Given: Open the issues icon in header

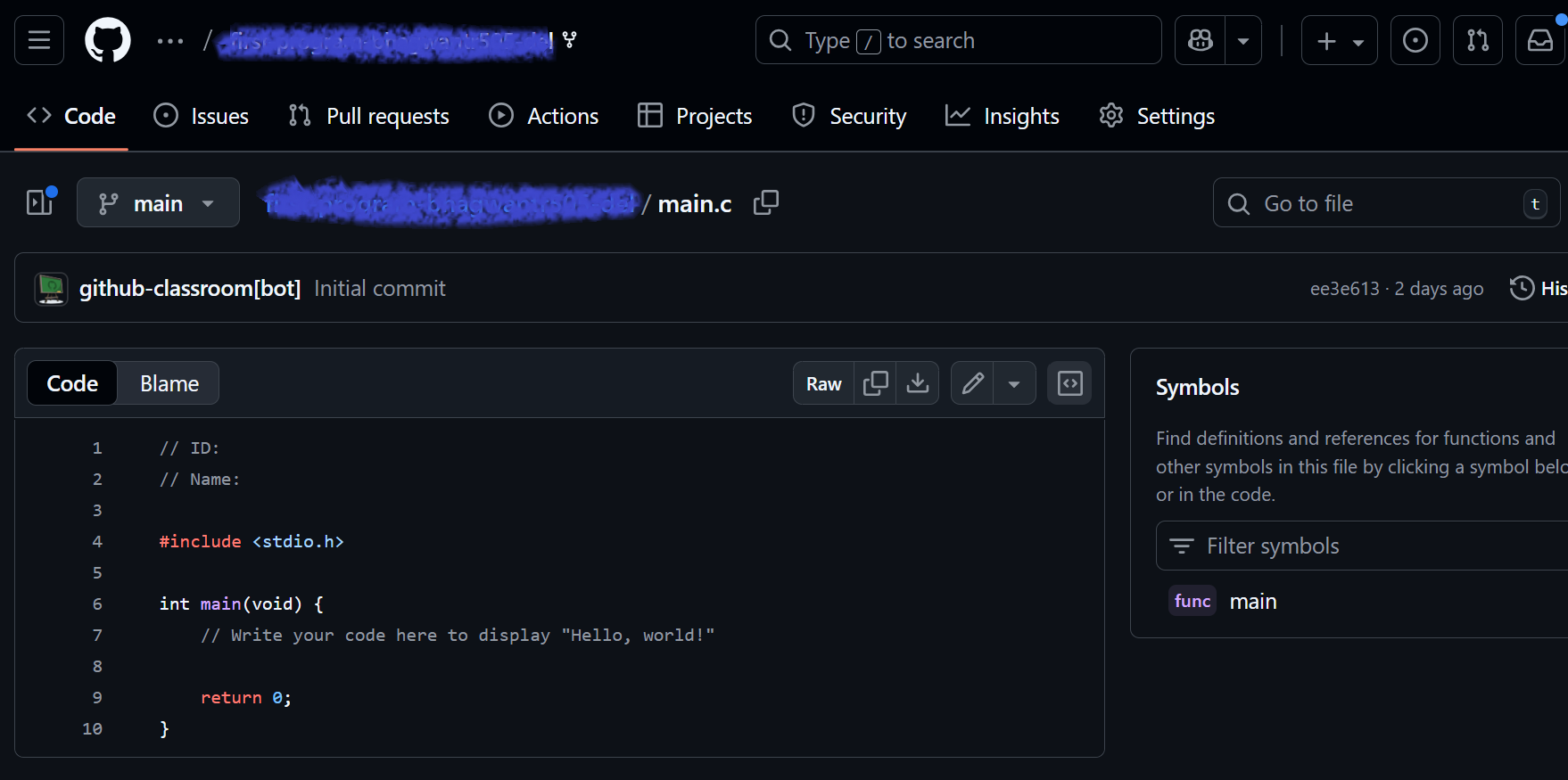Looking at the screenshot, I should pos(1415,40).
